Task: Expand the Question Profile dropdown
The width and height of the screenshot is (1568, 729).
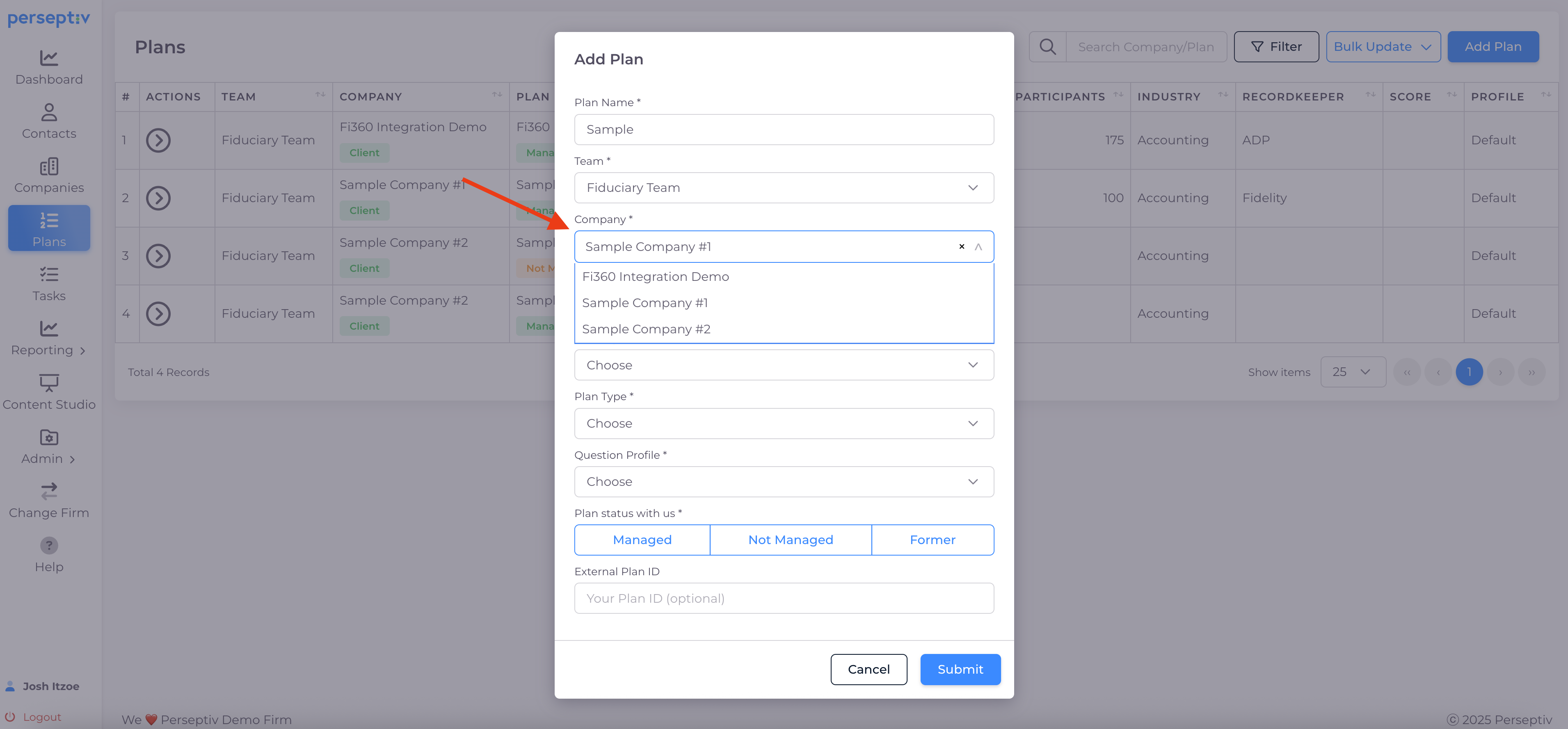Action: (784, 482)
